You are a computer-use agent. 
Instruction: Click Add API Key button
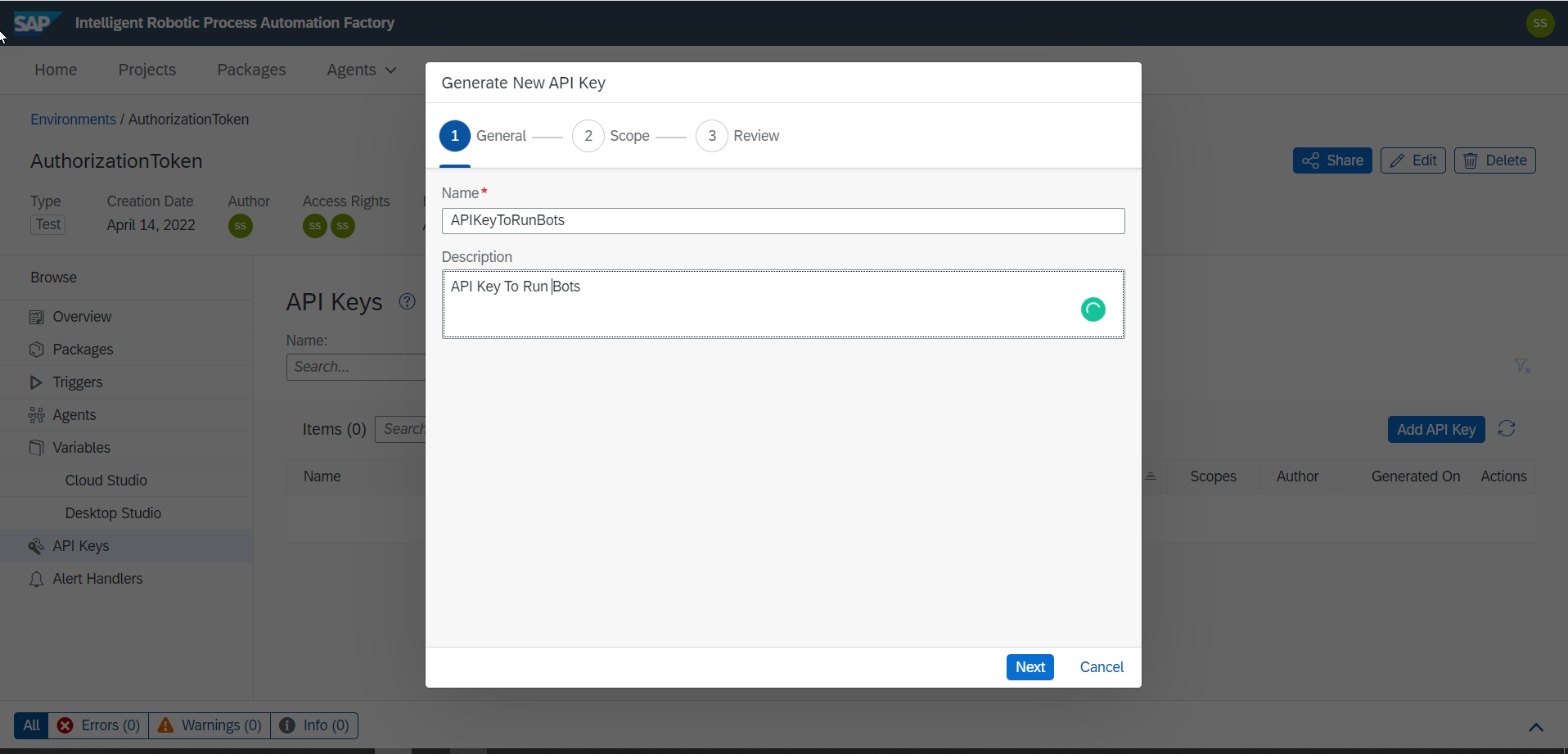(x=1436, y=430)
